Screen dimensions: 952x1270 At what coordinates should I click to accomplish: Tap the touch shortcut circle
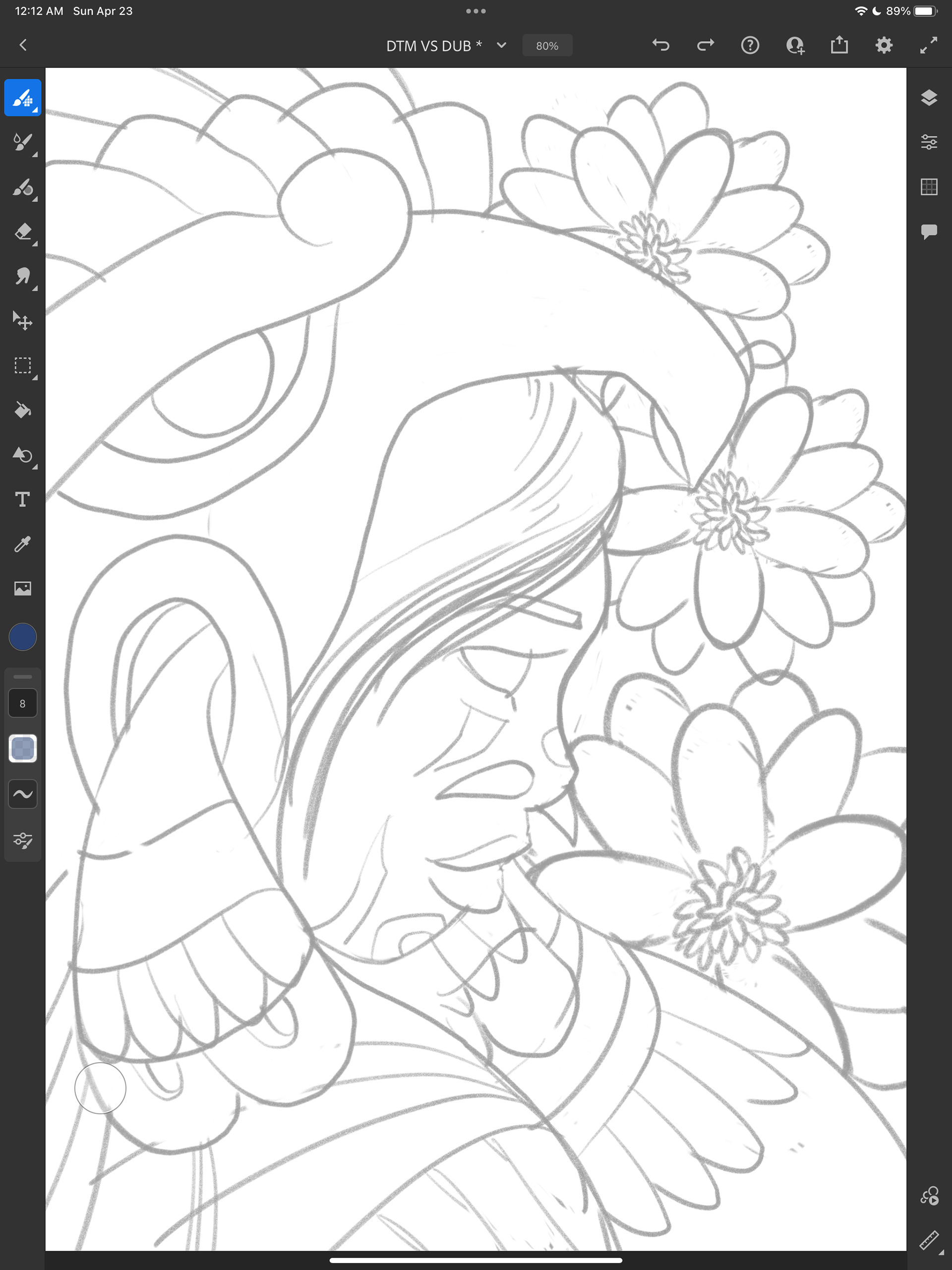pos(100,1088)
